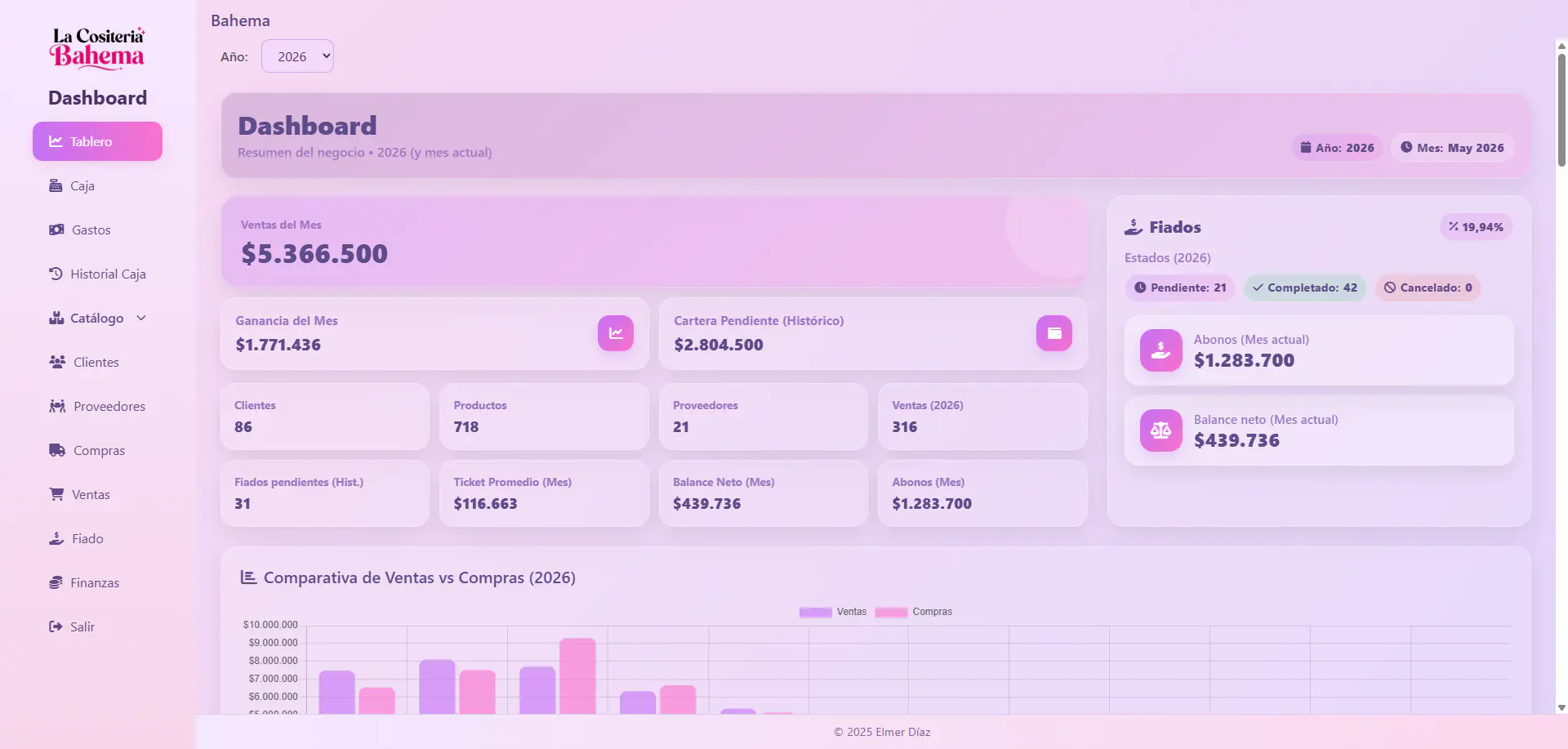
Task: Open the Fiado page link
Action: coord(97,538)
